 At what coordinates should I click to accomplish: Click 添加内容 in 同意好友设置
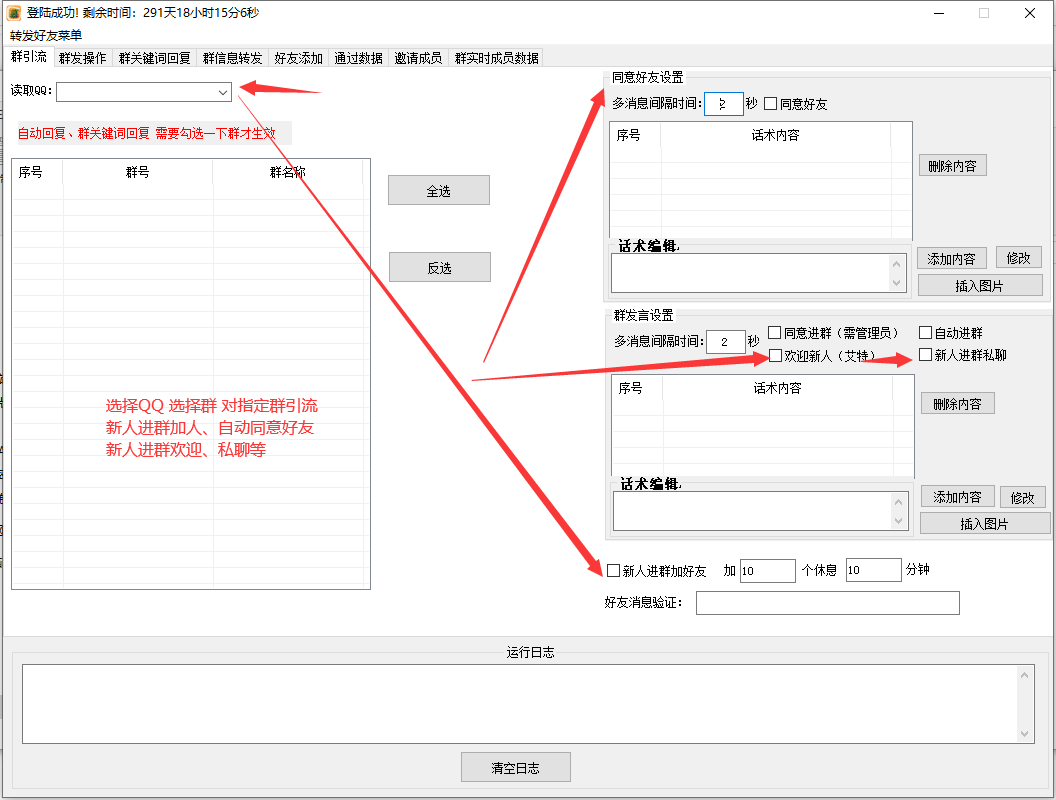pyautogui.click(x=951, y=259)
